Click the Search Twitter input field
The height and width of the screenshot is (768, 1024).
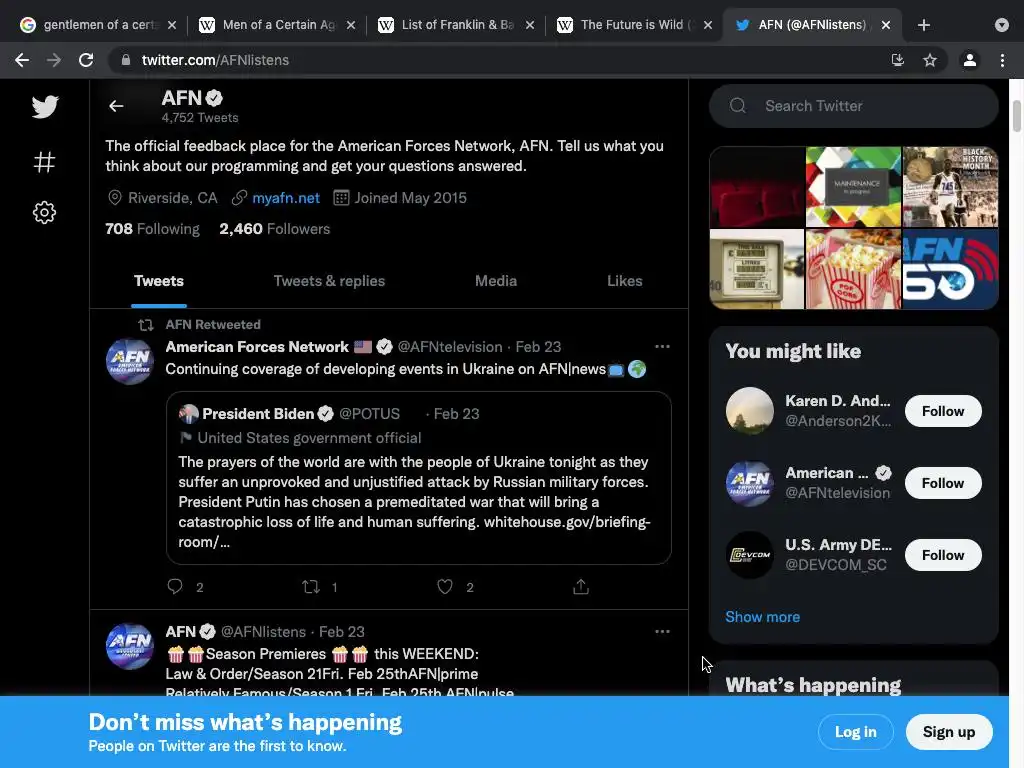point(854,106)
